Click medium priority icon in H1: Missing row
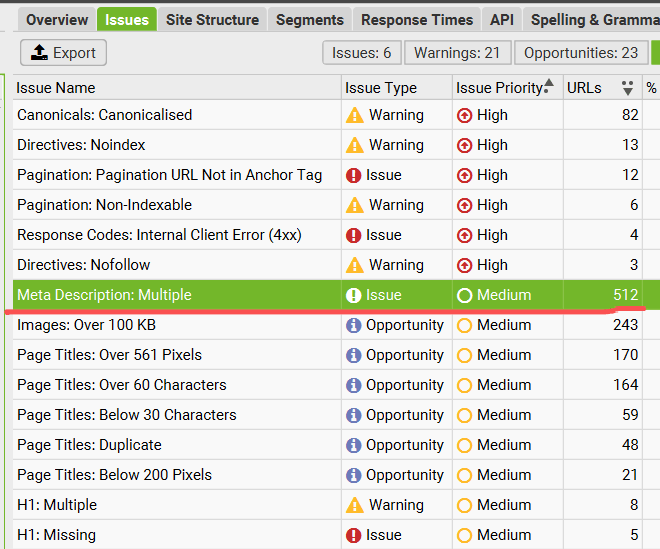This screenshot has height=549, width=660. (464, 535)
